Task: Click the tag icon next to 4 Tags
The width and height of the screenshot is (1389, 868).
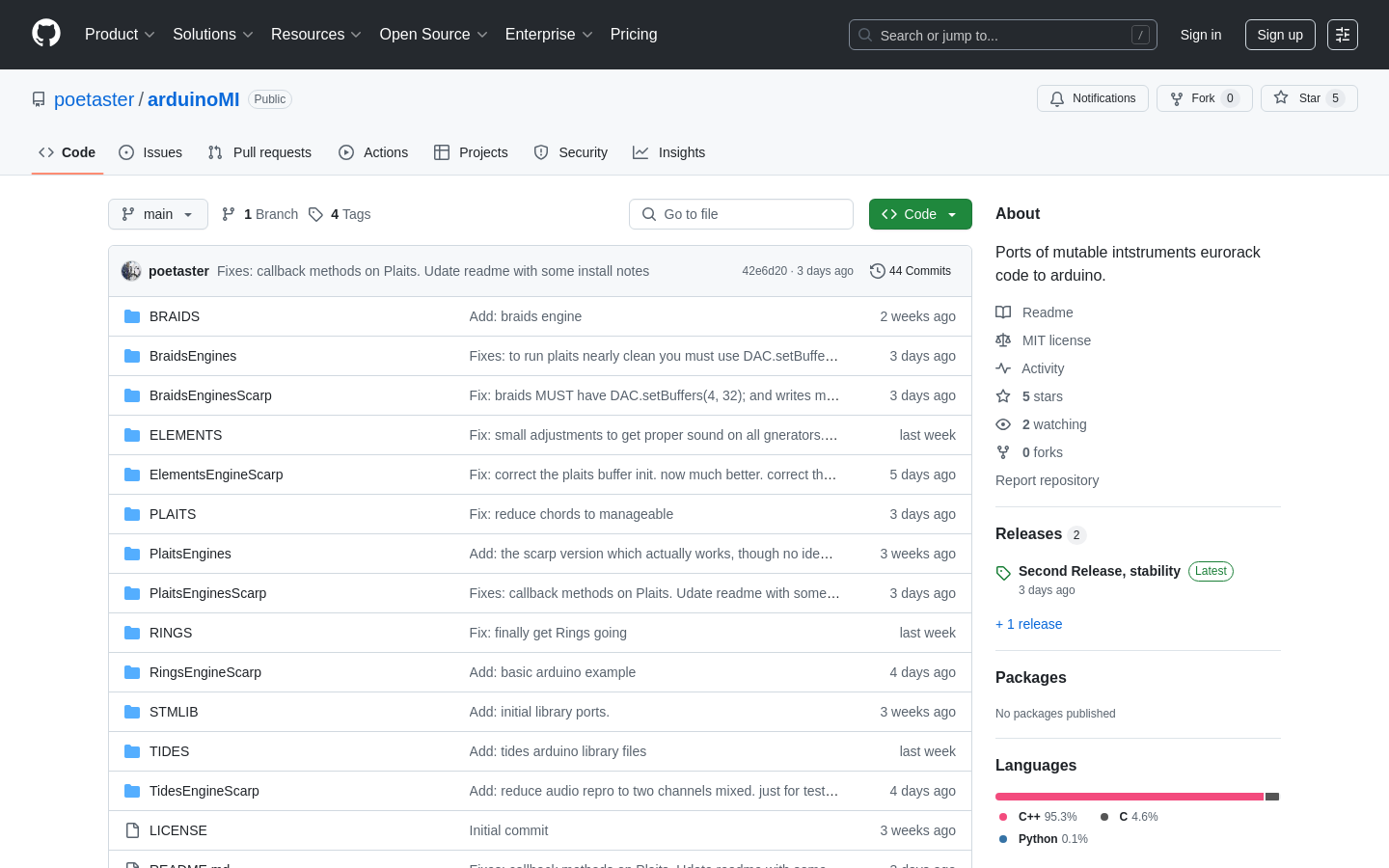Action: click(x=315, y=214)
